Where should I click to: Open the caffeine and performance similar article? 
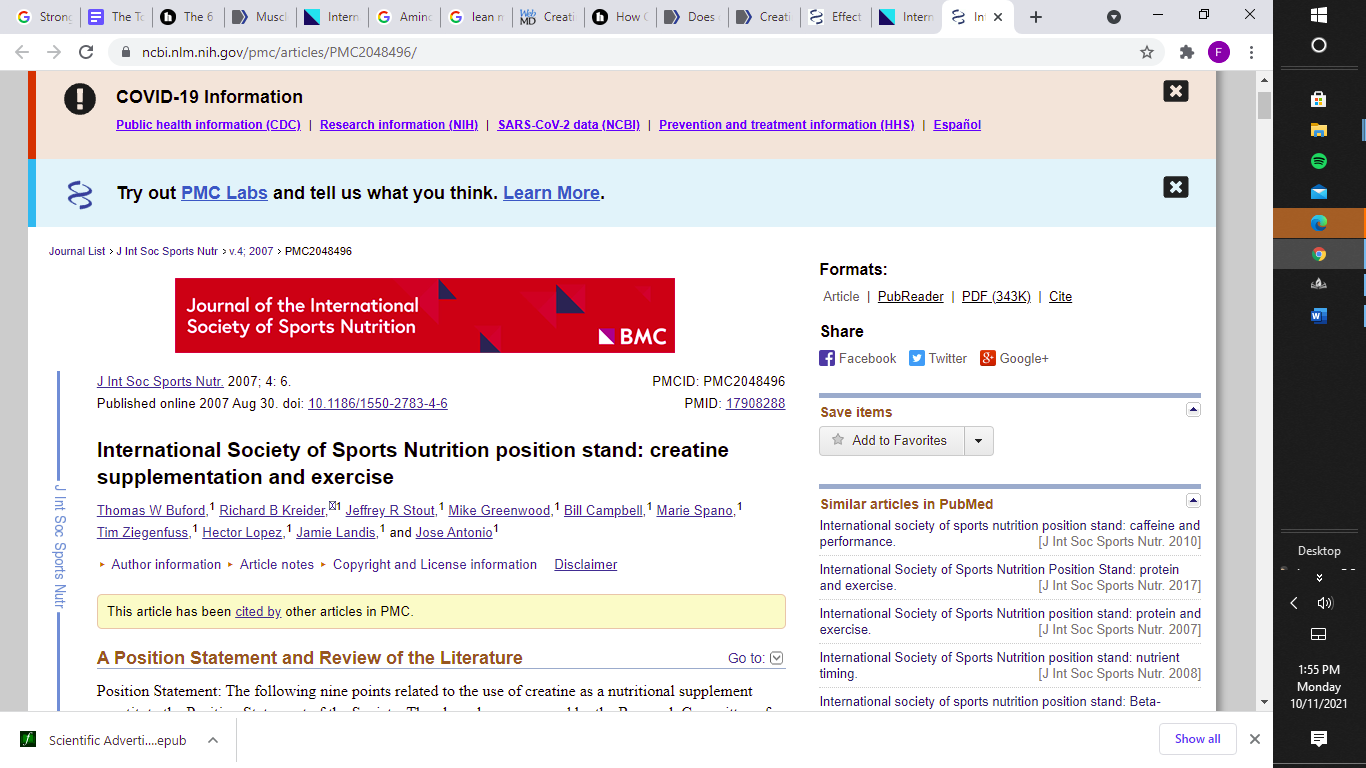[1010, 533]
